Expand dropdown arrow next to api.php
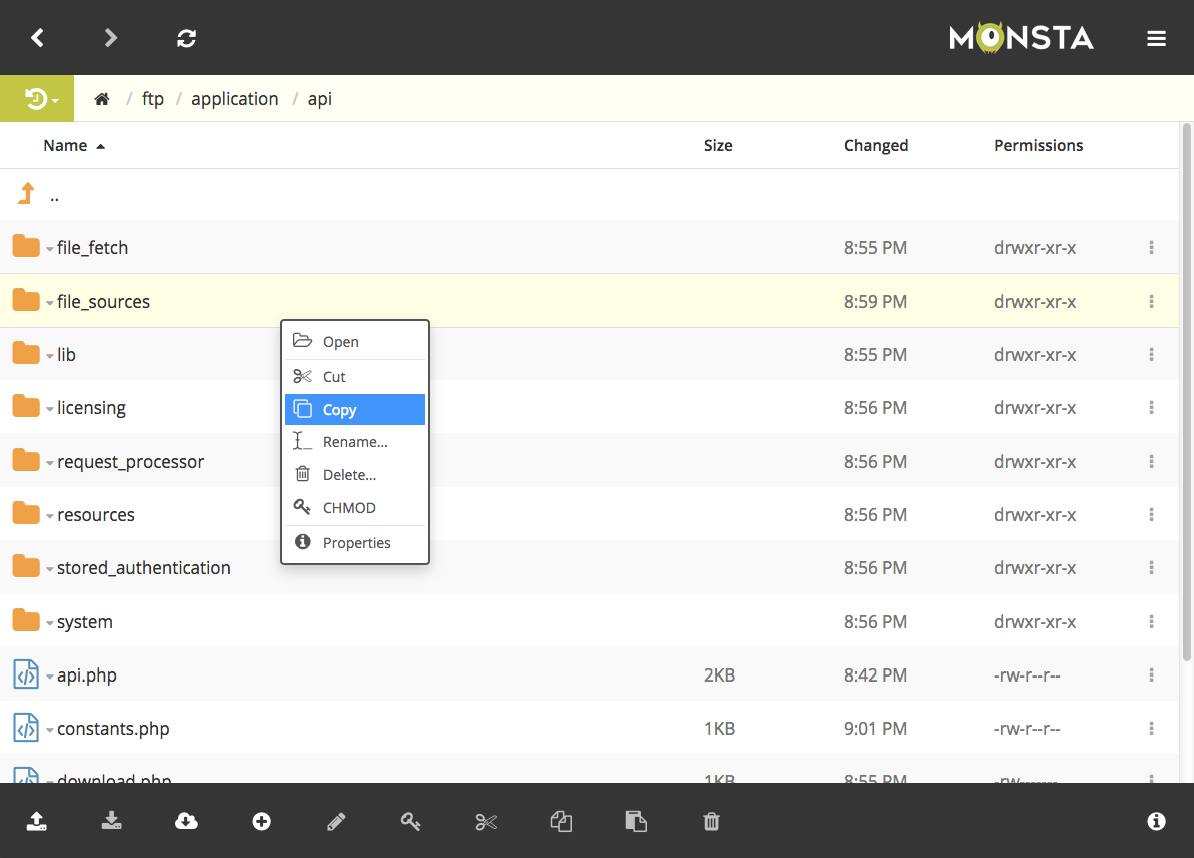 point(49,677)
